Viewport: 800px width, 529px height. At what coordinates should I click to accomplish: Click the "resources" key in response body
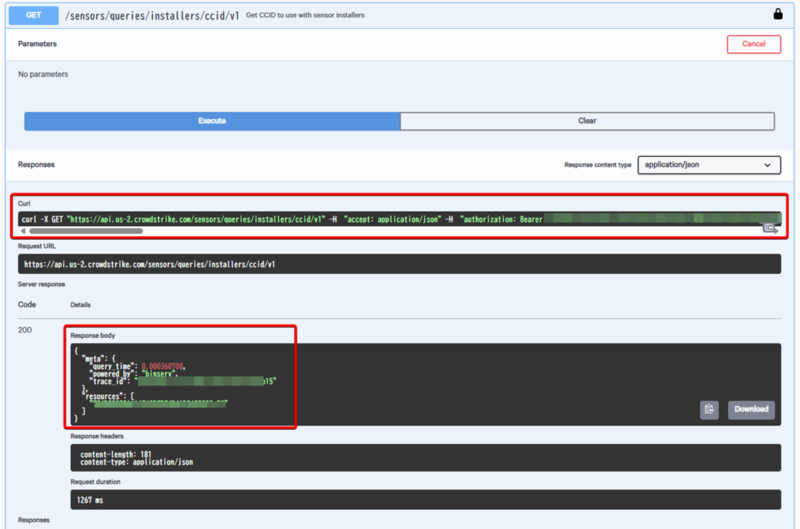[104, 396]
